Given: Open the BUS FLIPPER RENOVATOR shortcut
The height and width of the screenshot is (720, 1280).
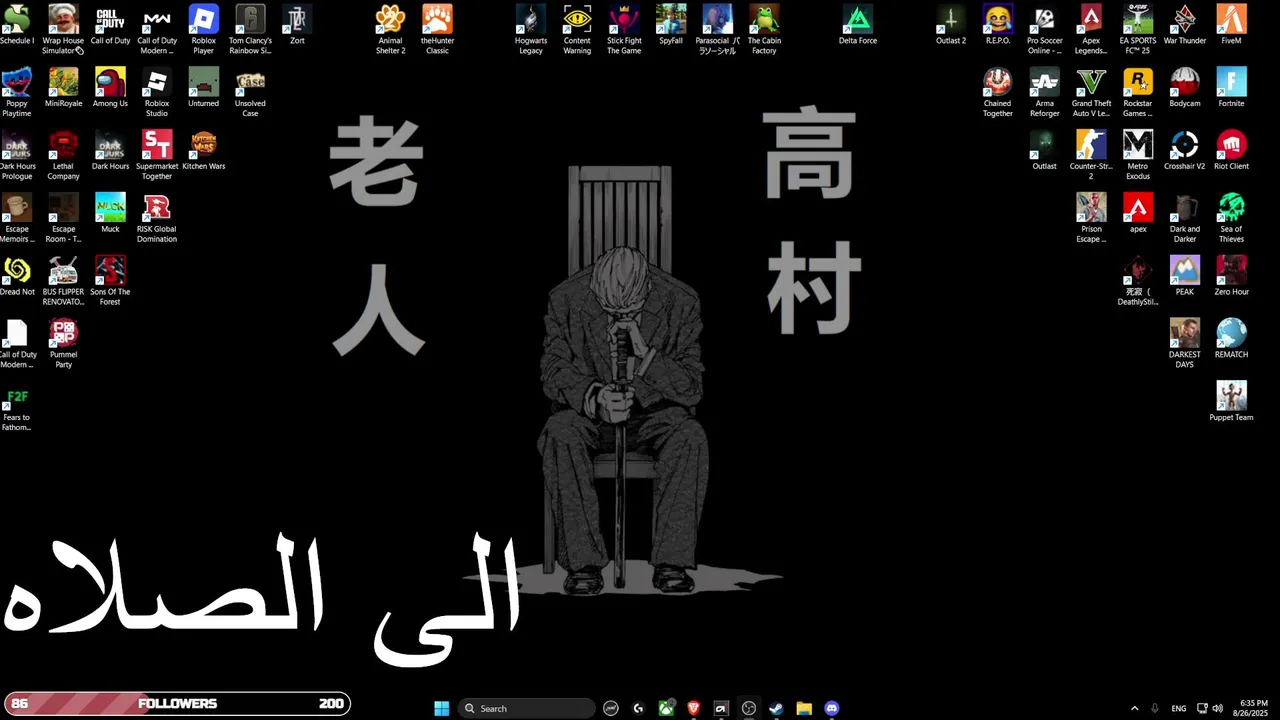Looking at the screenshot, I should [x=63, y=281].
